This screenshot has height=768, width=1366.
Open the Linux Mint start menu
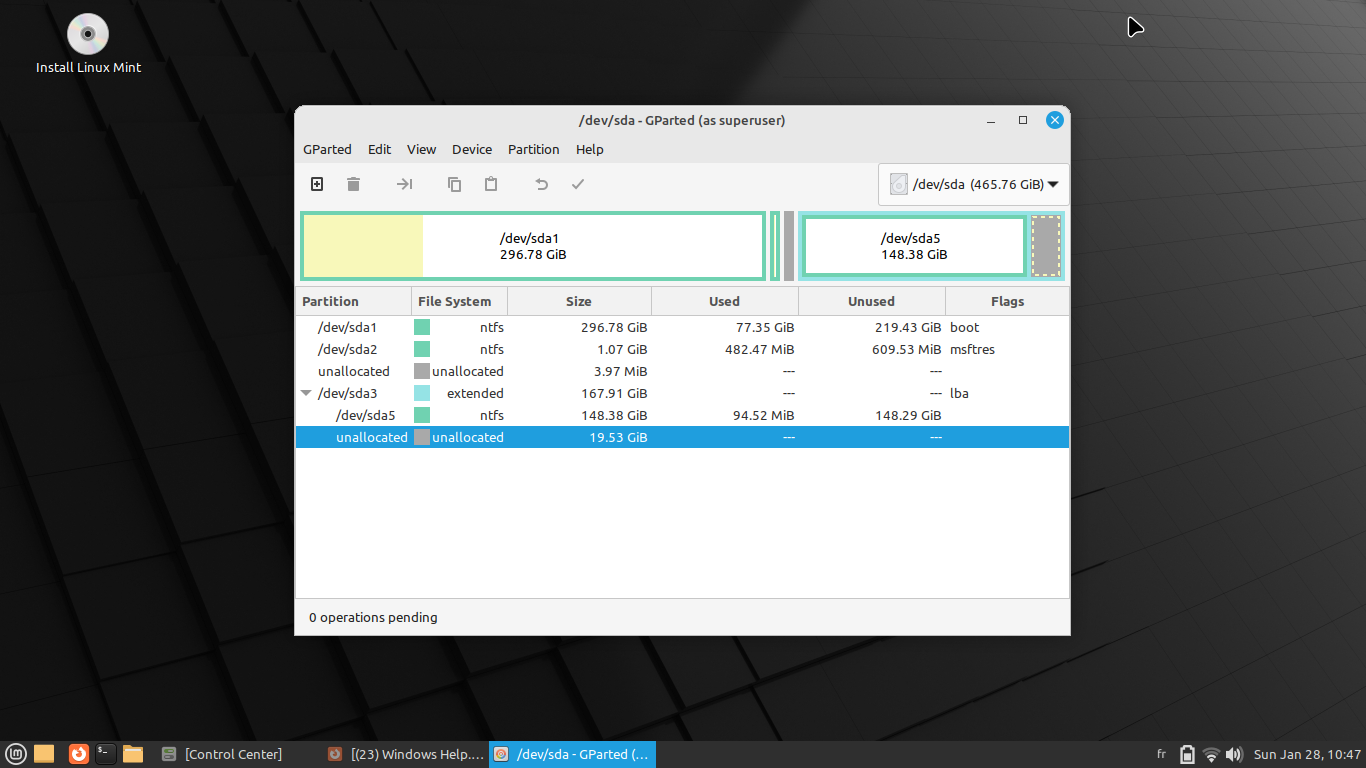tap(16, 754)
